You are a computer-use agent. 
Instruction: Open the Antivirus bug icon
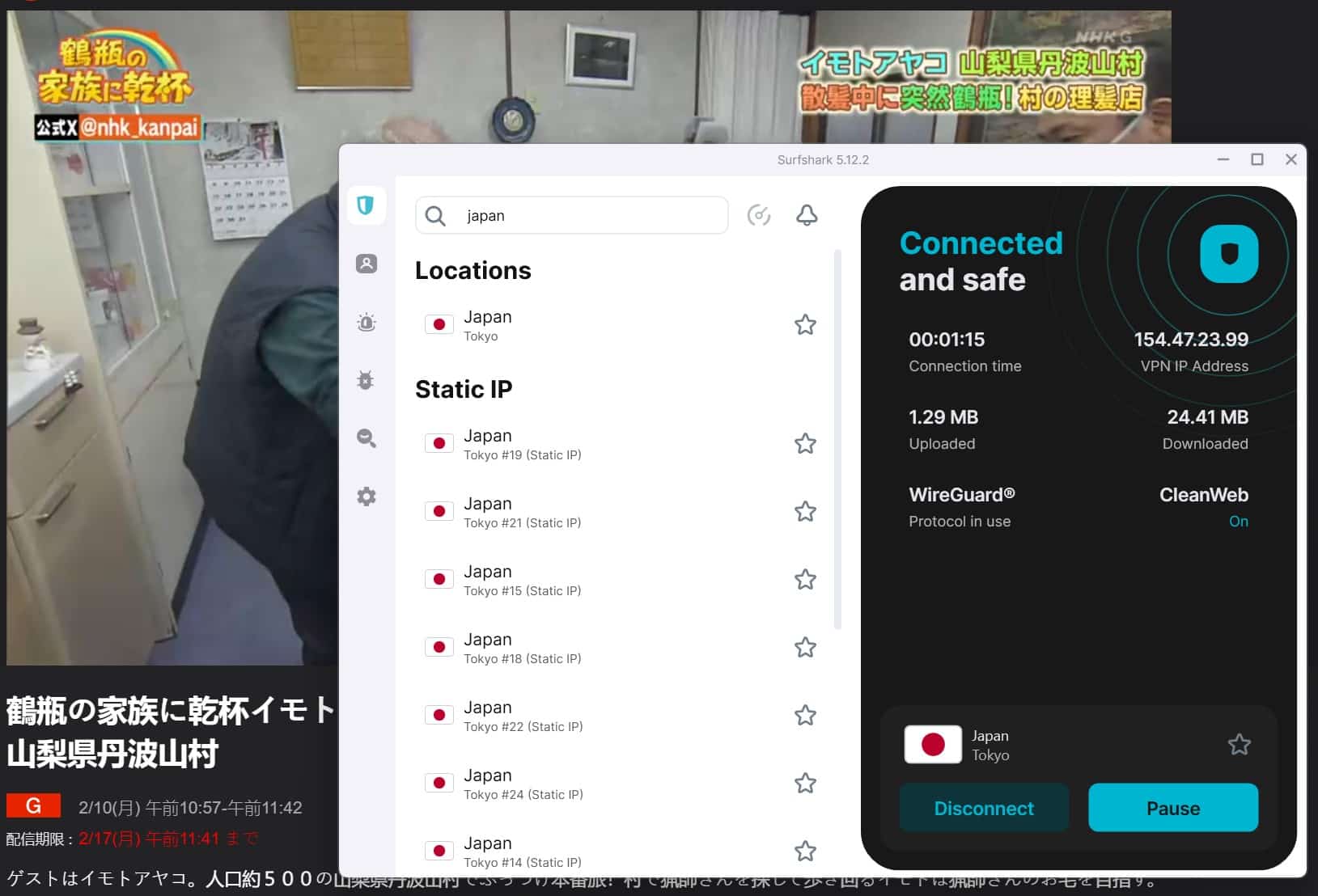[x=366, y=380]
